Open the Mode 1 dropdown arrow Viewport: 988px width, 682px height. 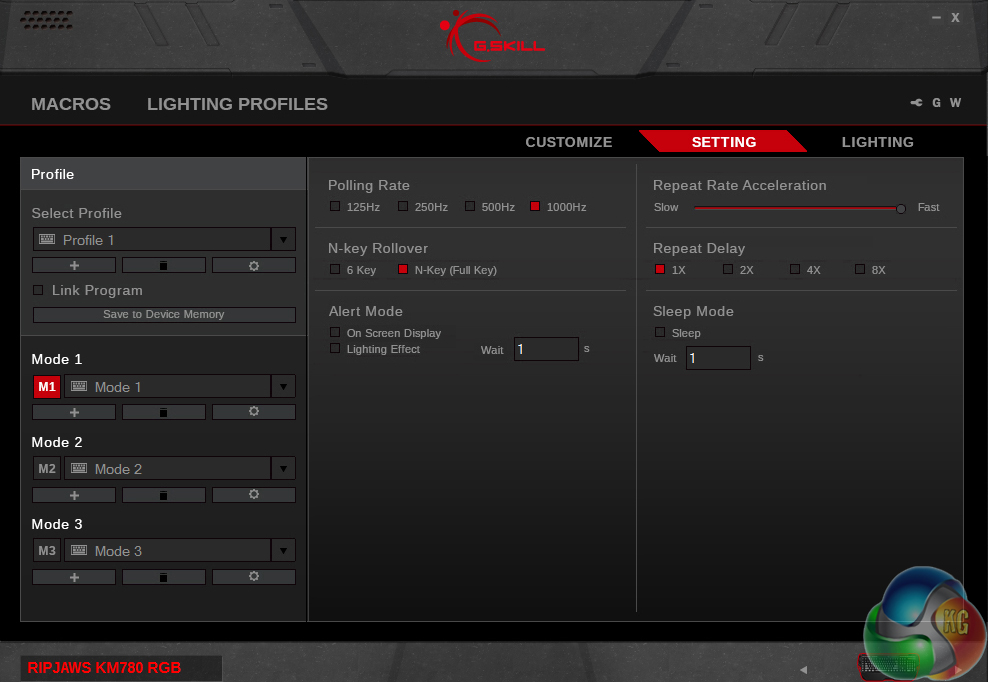pos(284,386)
